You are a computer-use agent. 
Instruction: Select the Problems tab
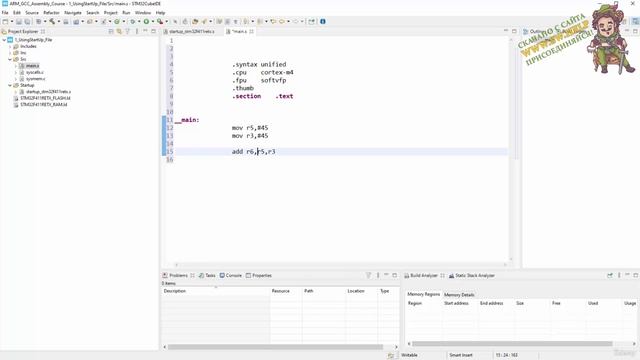178,276
